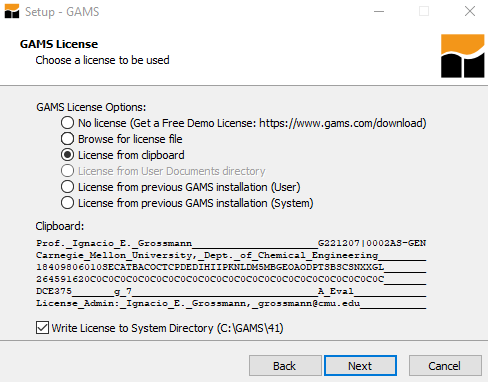The width and height of the screenshot is (488, 382).
Task: Click the clipboard line starting 'Prof._Ignacio_E._Grossmann'
Action: (x=231, y=243)
